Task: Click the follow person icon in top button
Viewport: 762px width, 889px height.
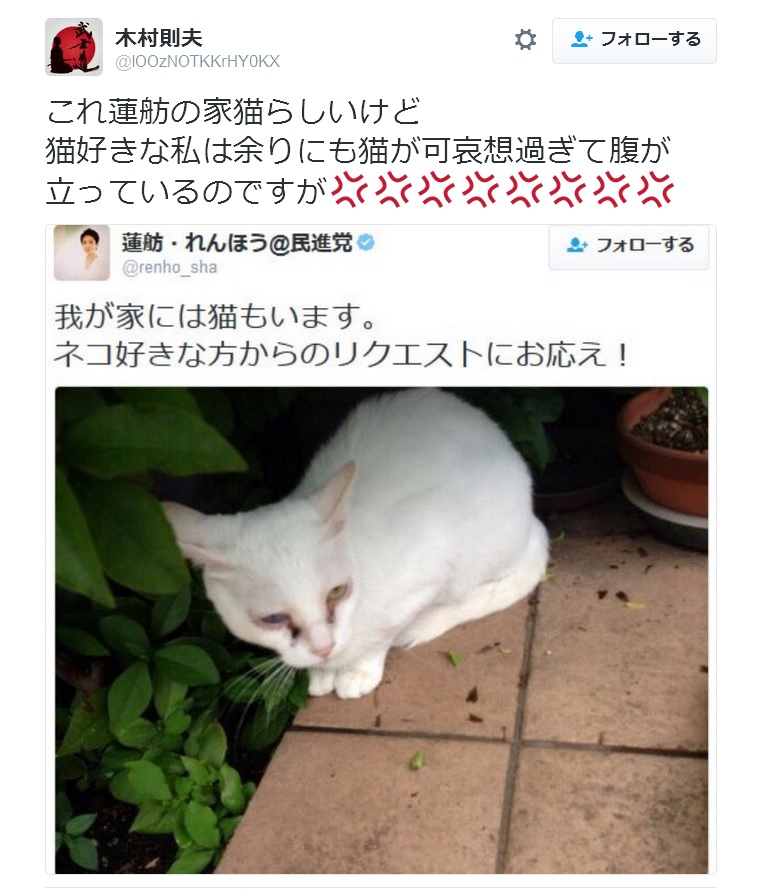Action: pyautogui.click(x=581, y=39)
